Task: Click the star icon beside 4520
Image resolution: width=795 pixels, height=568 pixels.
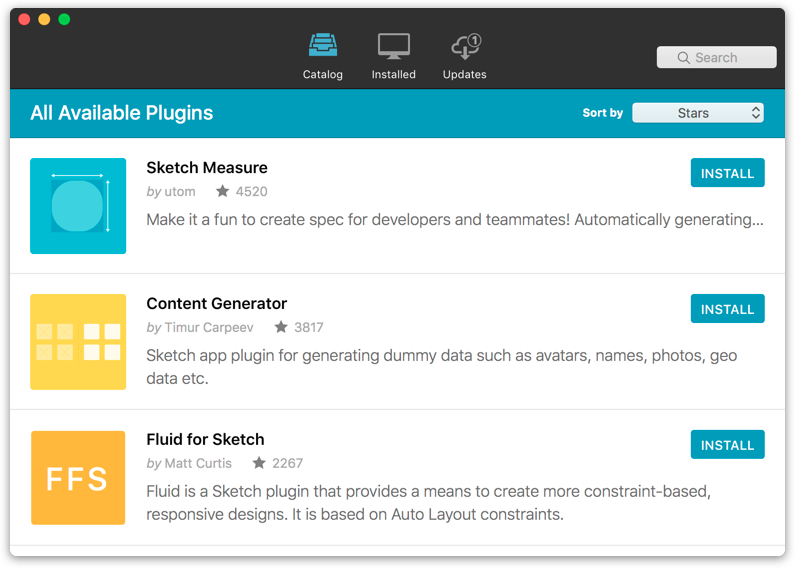Action: 222,191
